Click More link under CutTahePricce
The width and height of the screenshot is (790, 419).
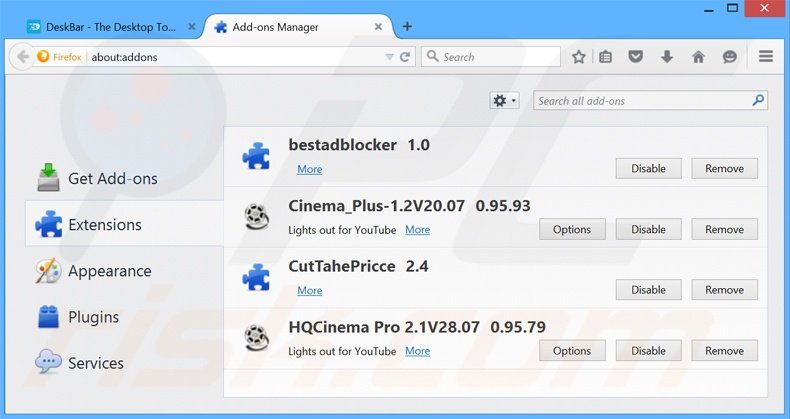309,291
